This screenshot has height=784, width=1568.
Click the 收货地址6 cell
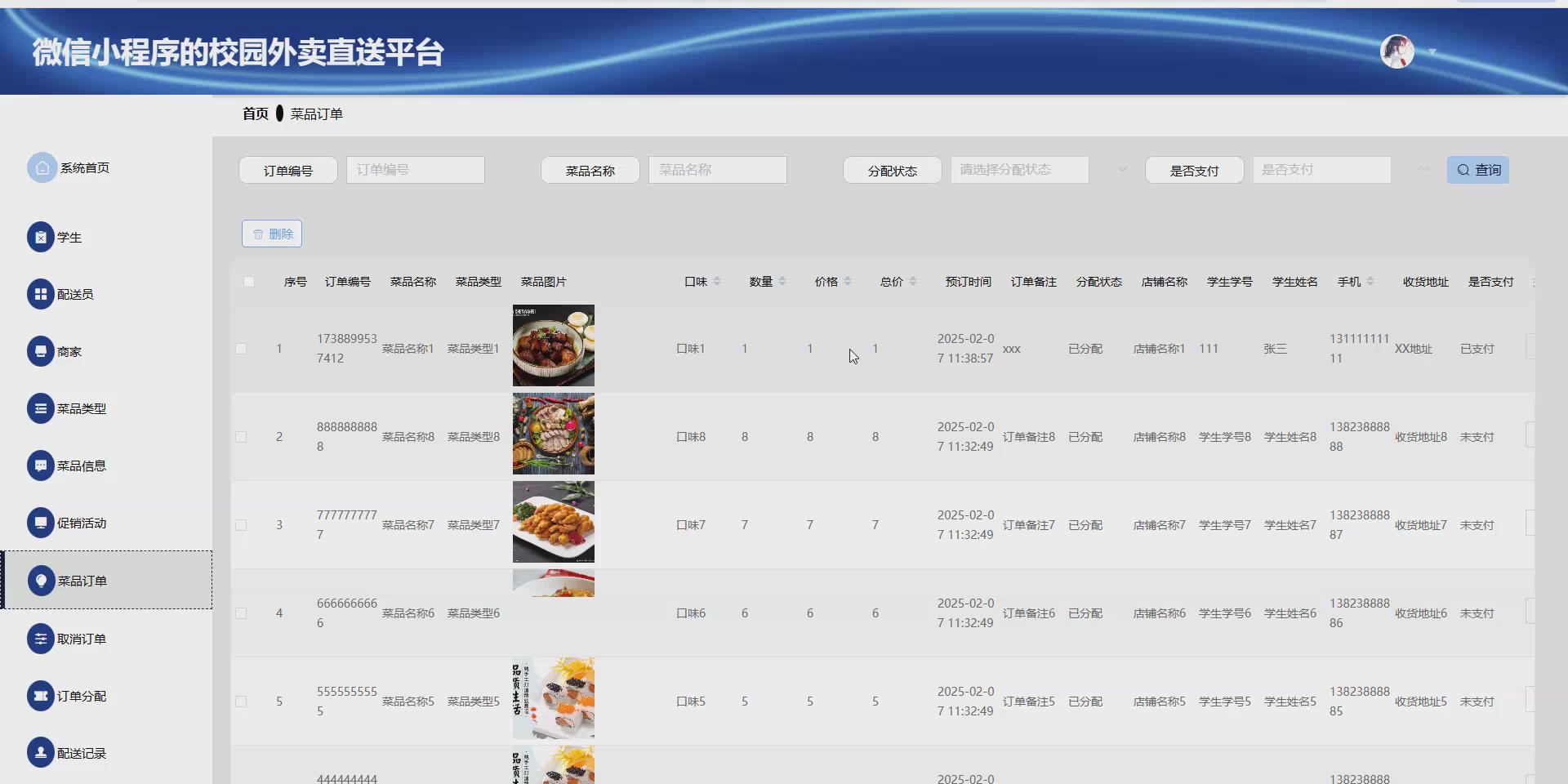[1421, 613]
